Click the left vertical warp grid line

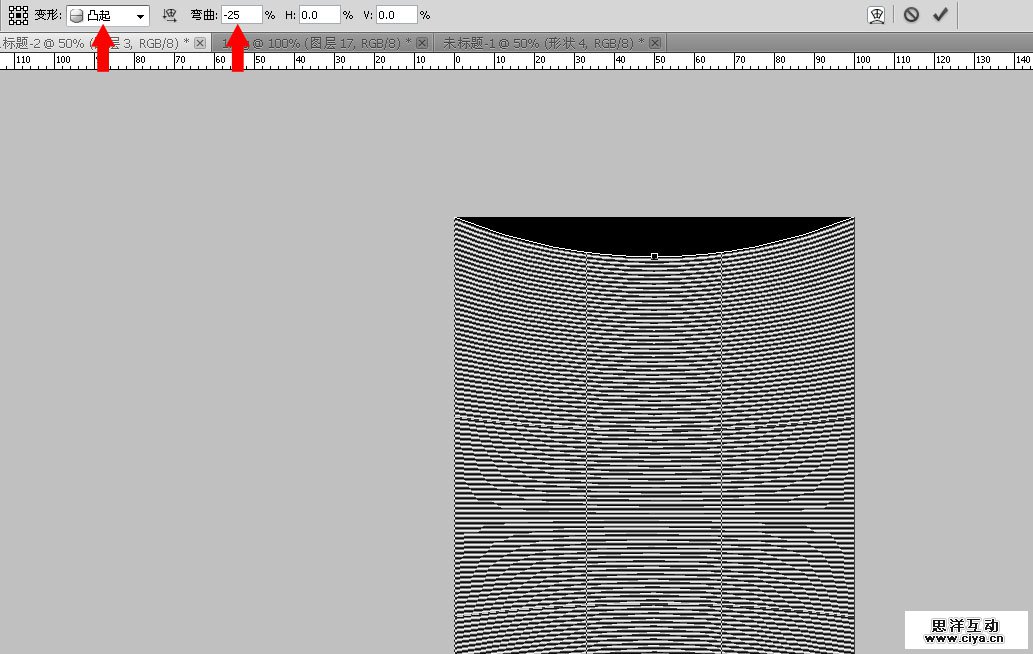pos(586,450)
